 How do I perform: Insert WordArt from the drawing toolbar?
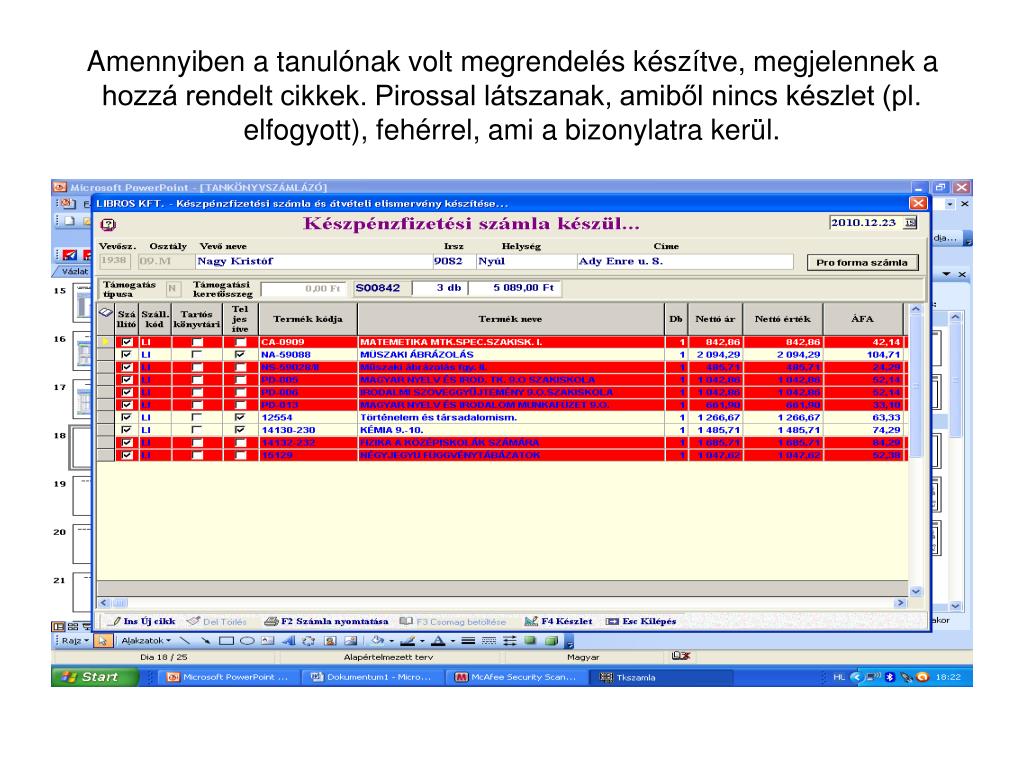coord(288,641)
